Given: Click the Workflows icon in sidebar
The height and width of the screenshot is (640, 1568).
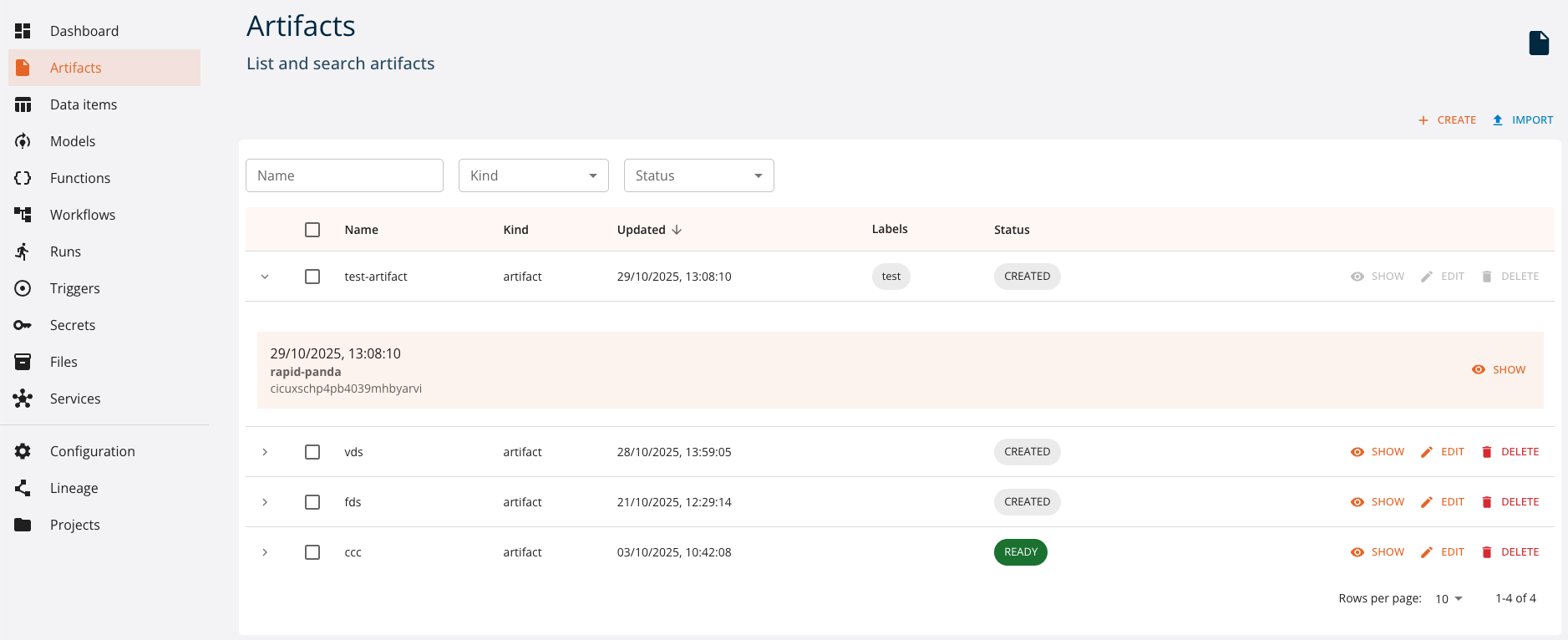Looking at the screenshot, I should coord(23,215).
